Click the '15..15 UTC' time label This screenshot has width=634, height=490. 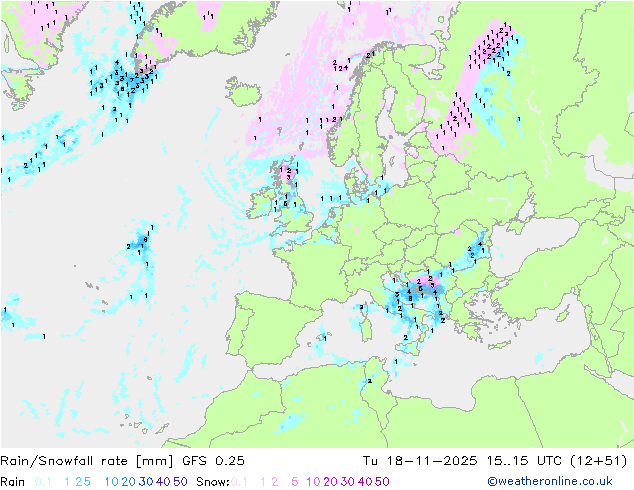pyautogui.click(x=524, y=461)
